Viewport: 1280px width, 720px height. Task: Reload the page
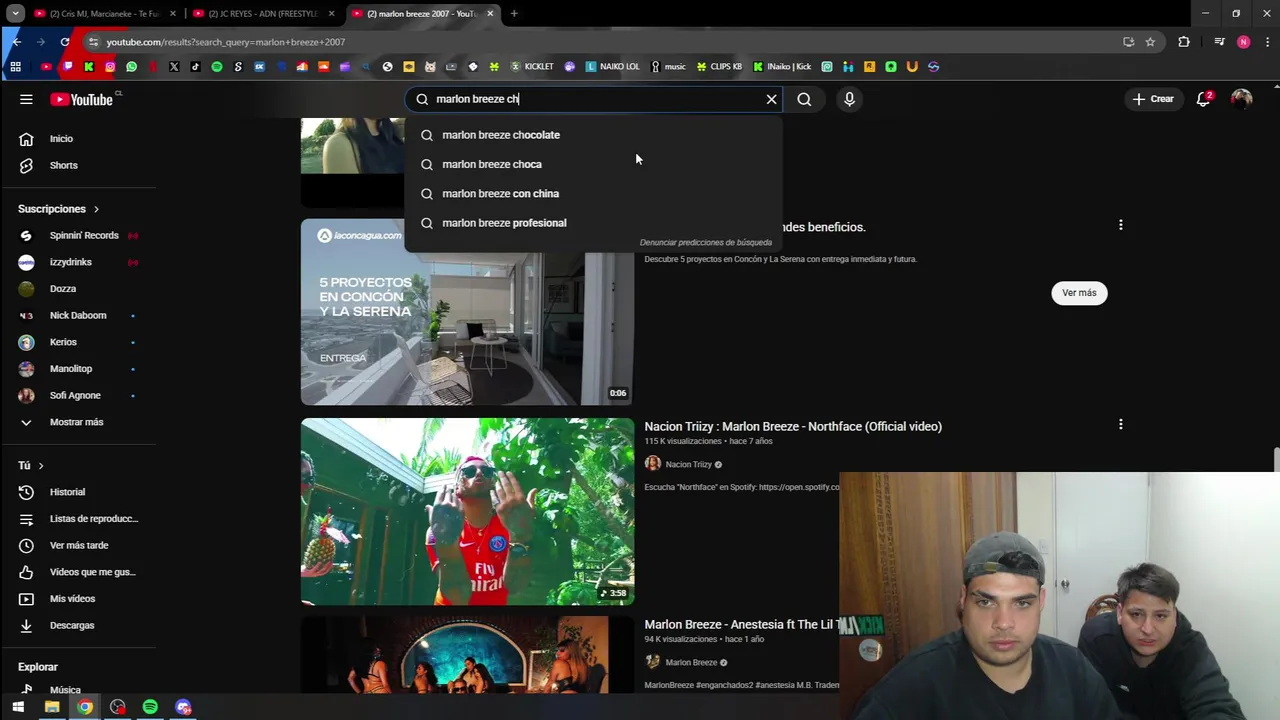click(x=65, y=42)
